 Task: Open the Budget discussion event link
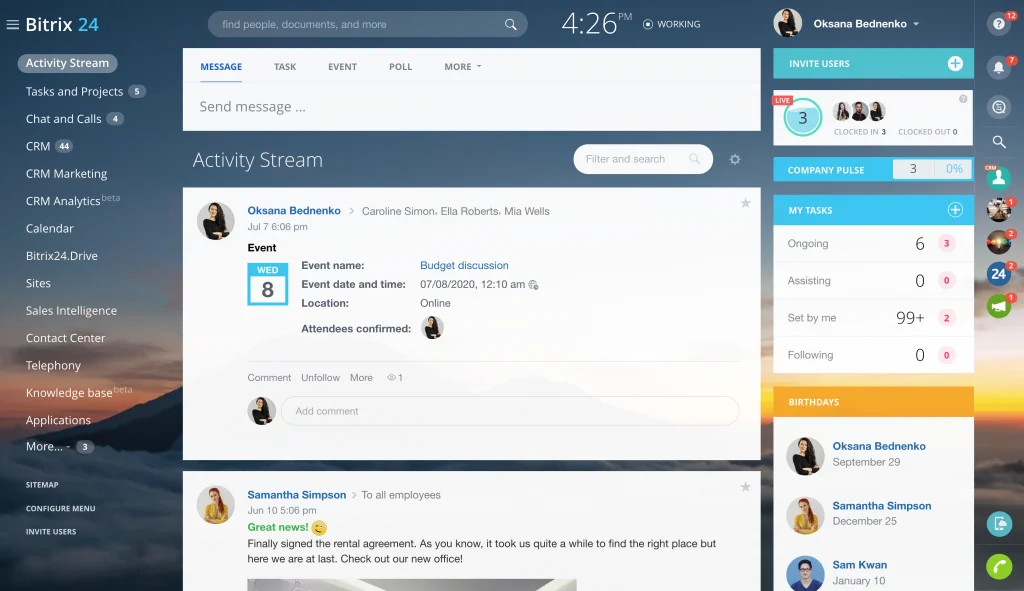point(464,266)
